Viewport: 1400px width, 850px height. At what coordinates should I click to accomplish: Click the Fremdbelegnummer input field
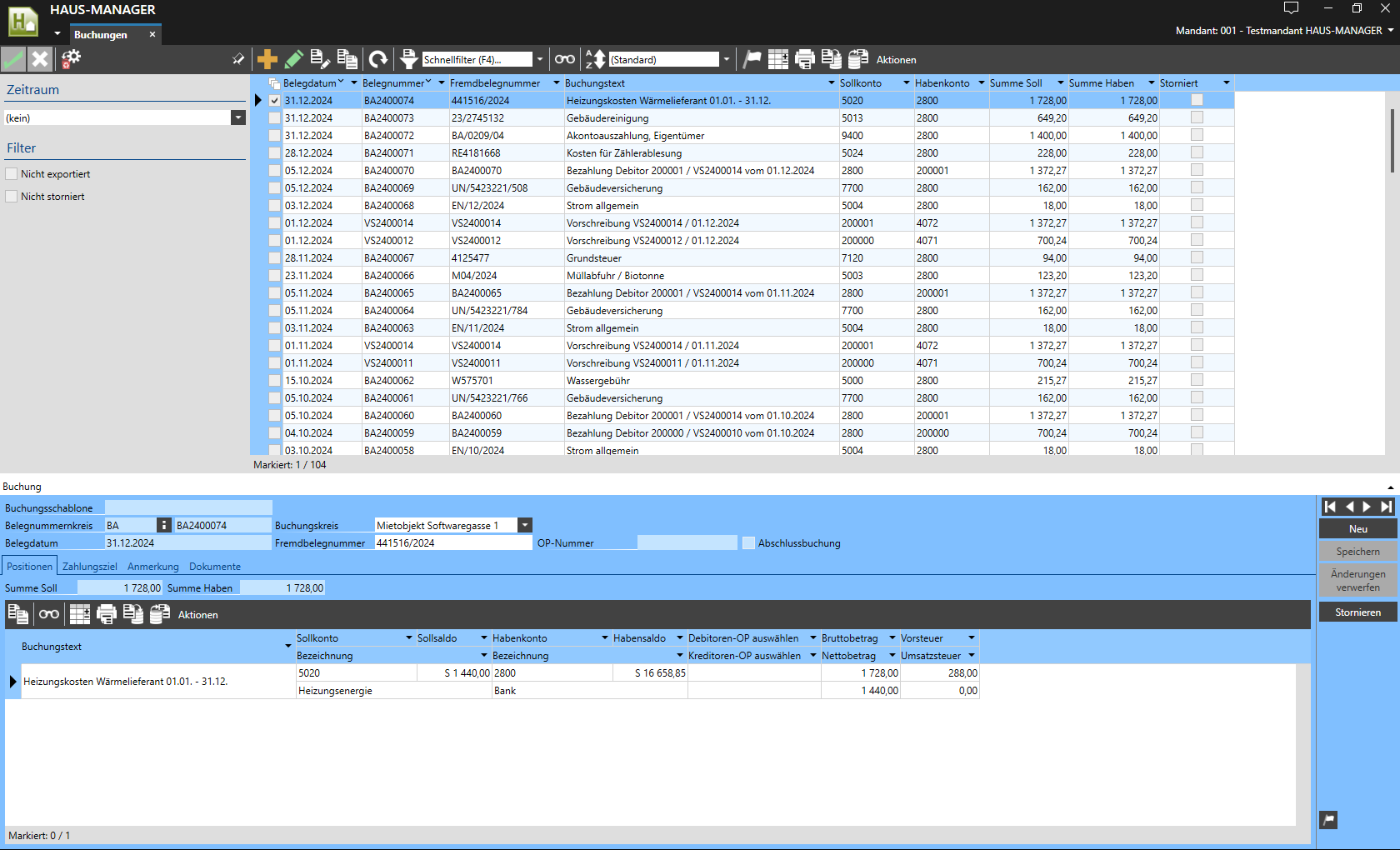pyautogui.click(x=453, y=543)
